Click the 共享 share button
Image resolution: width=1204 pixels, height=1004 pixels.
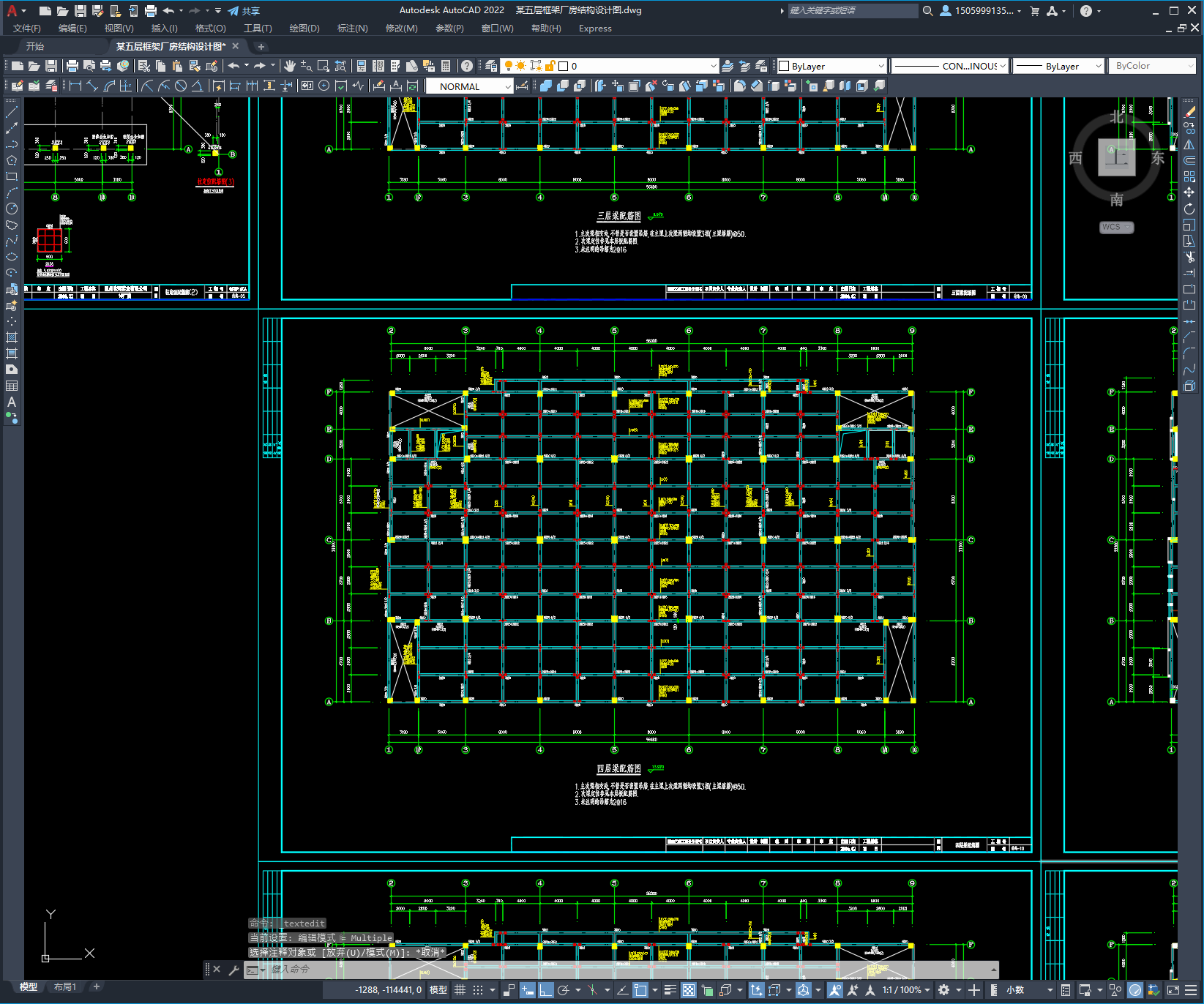coord(244,11)
